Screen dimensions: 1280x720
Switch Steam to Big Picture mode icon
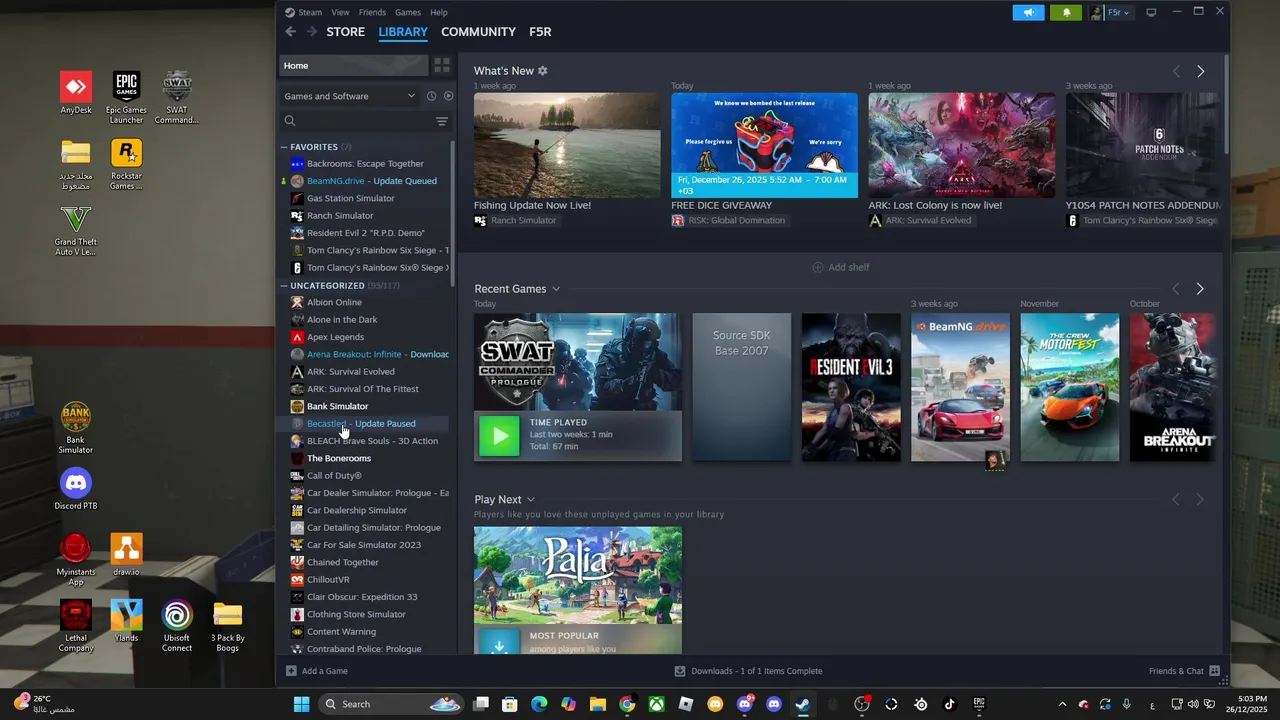point(1151,12)
